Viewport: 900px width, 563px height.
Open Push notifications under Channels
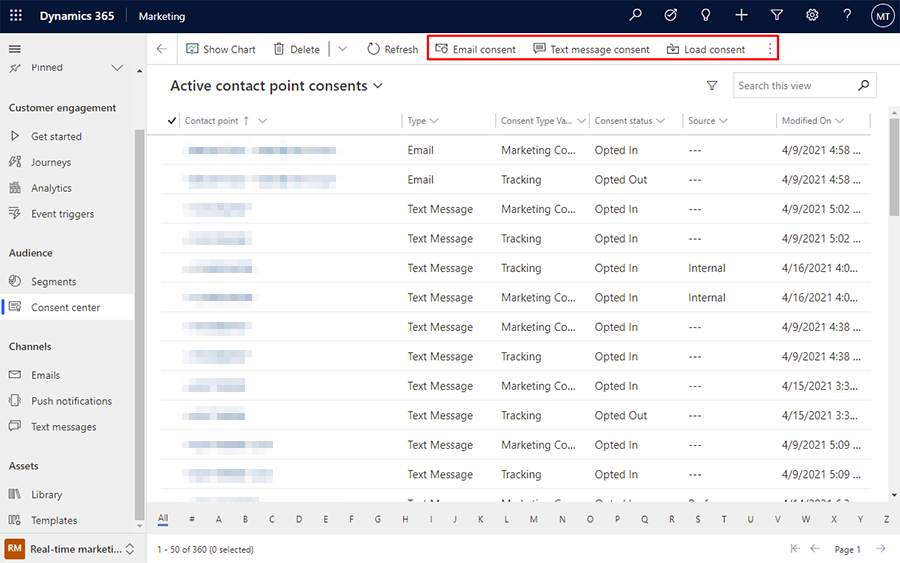[x=71, y=401]
